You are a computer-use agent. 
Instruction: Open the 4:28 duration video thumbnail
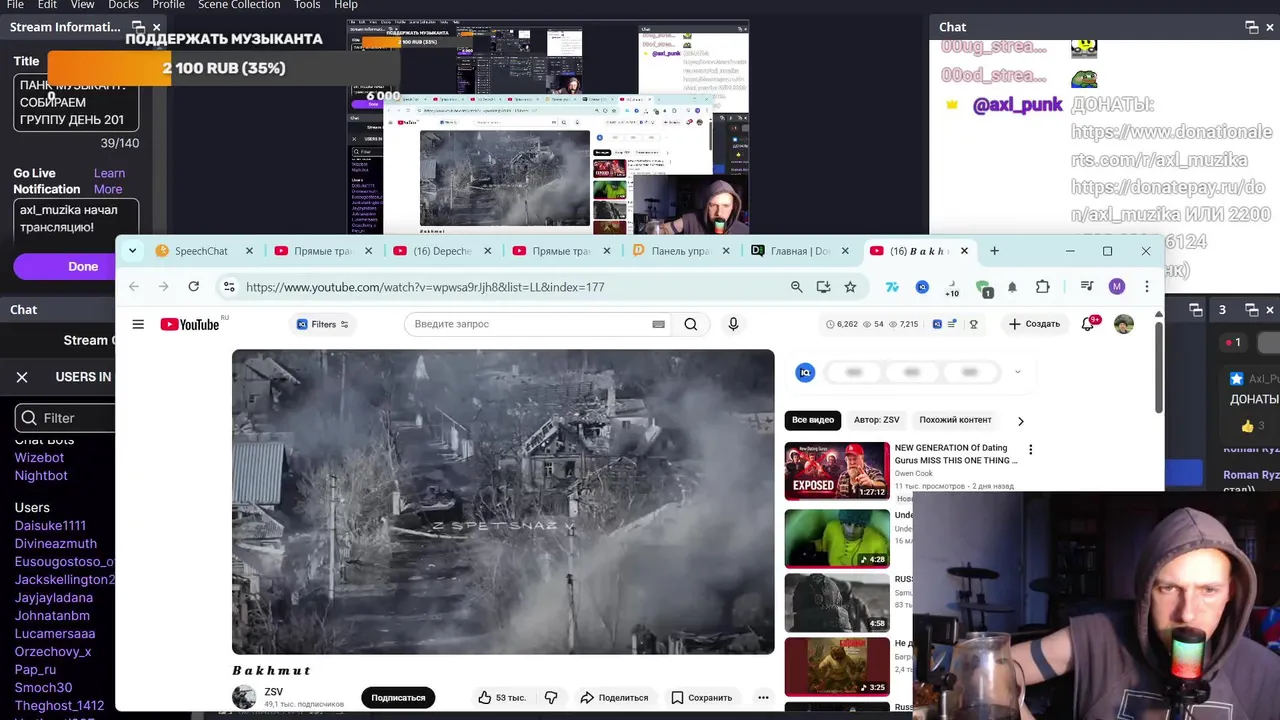point(837,539)
